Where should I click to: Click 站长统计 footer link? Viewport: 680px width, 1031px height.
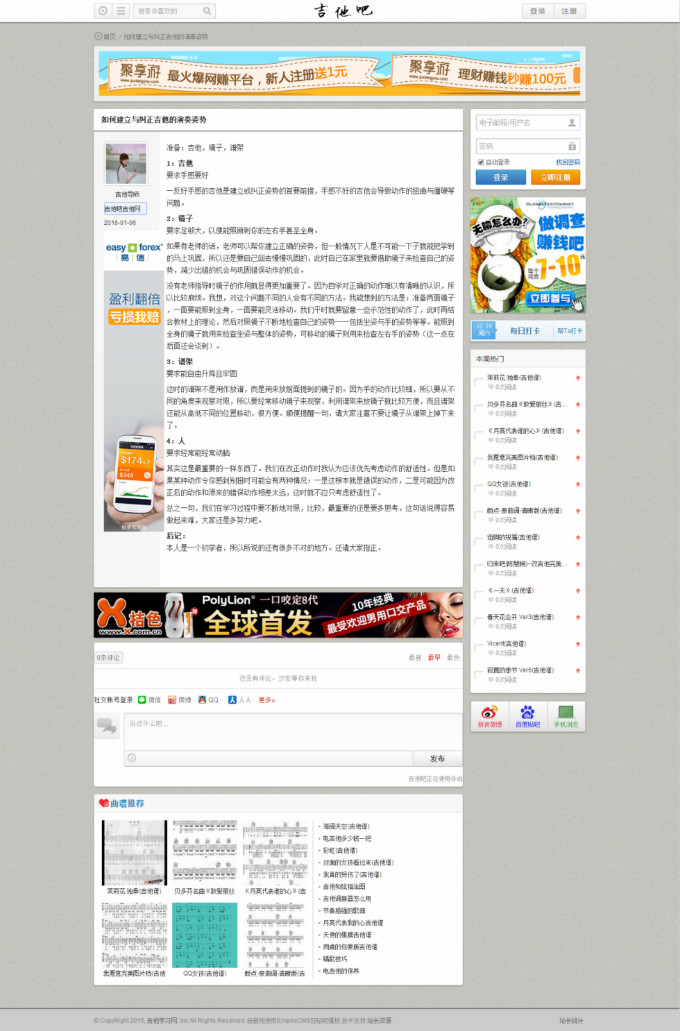[x=571, y=1020]
